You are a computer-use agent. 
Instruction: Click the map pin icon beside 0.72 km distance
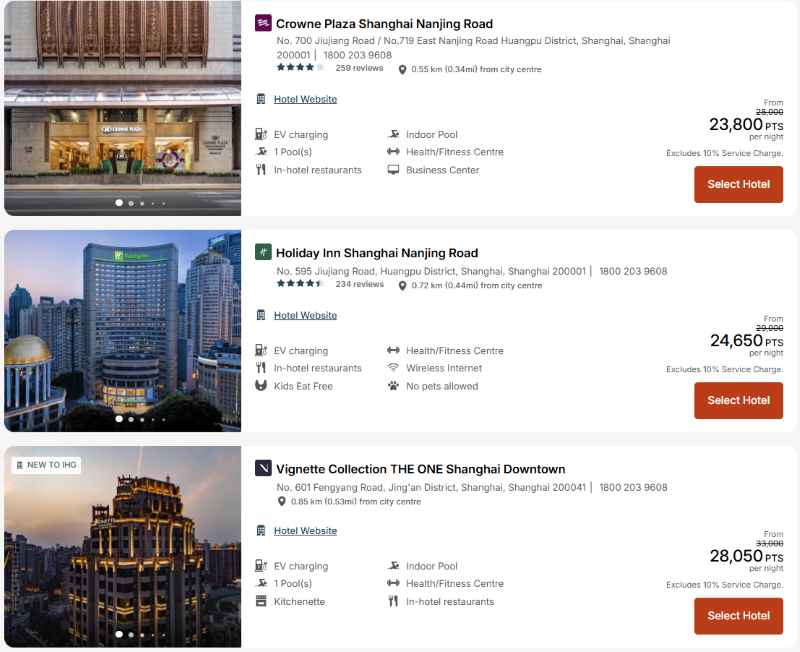(x=402, y=286)
